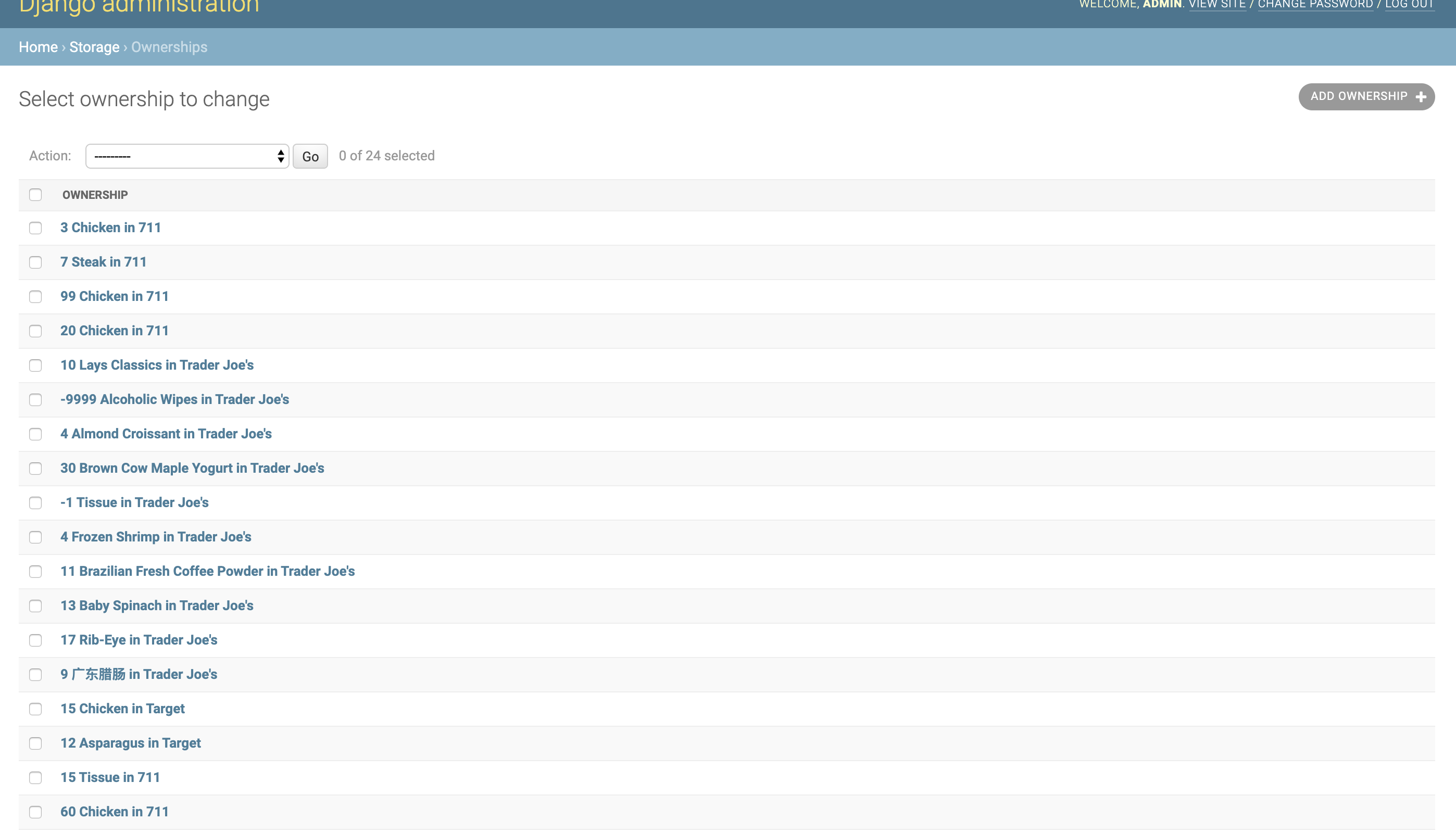Open 10 Lays Classics in Trader Joe's
Viewport: 1456px width, 833px height.
[157, 365]
